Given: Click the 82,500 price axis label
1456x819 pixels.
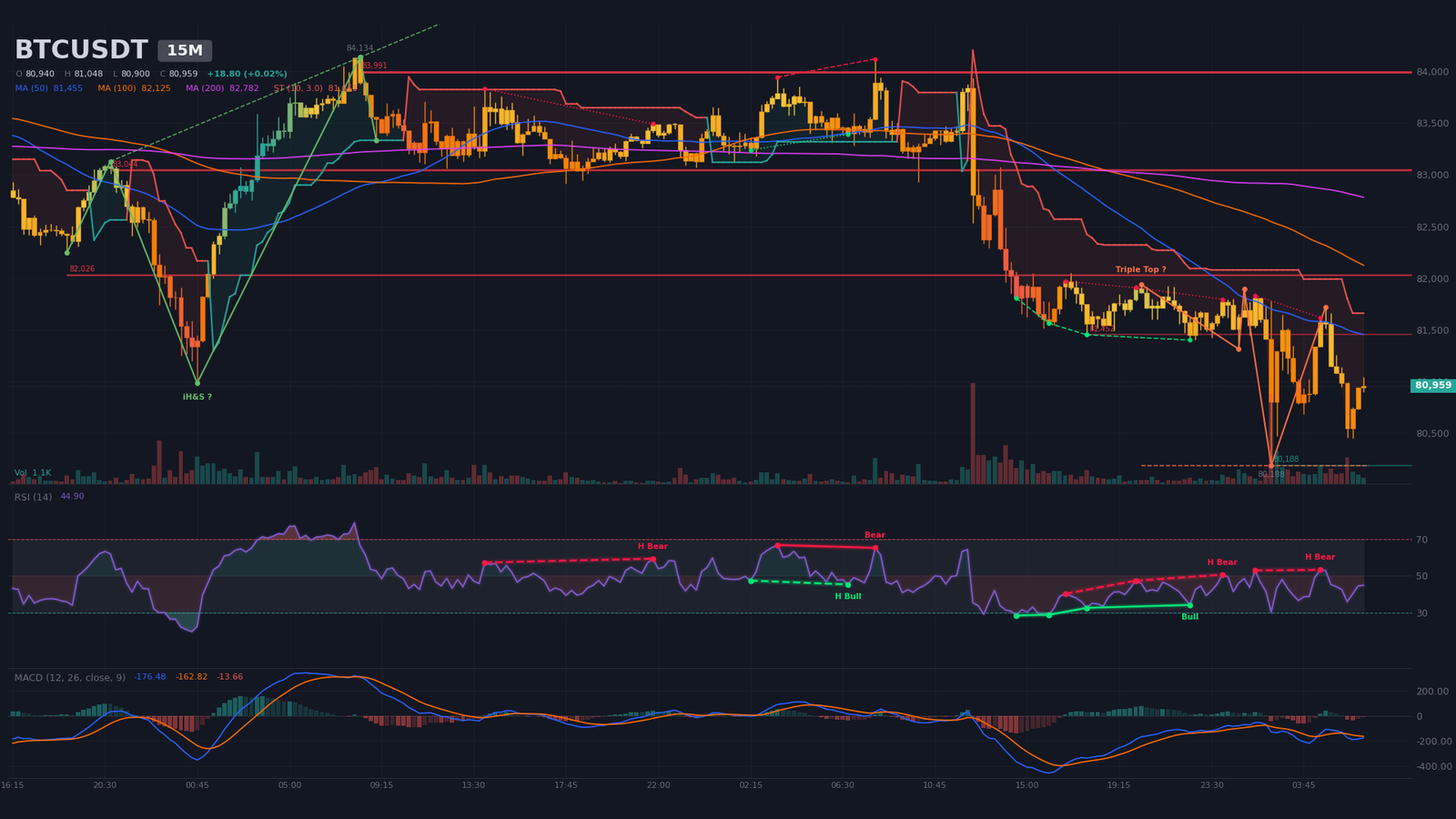Looking at the screenshot, I should point(1432,227).
